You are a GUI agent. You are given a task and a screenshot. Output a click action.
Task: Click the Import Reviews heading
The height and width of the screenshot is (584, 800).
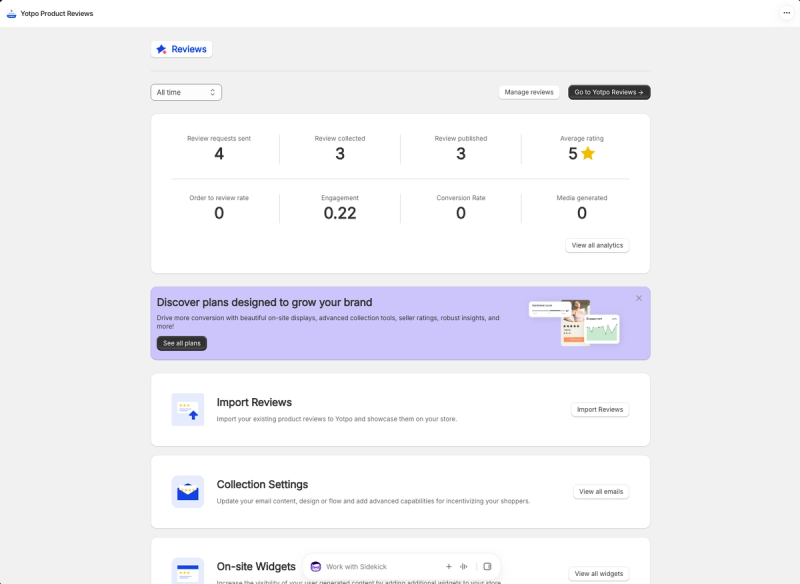click(254, 402)
